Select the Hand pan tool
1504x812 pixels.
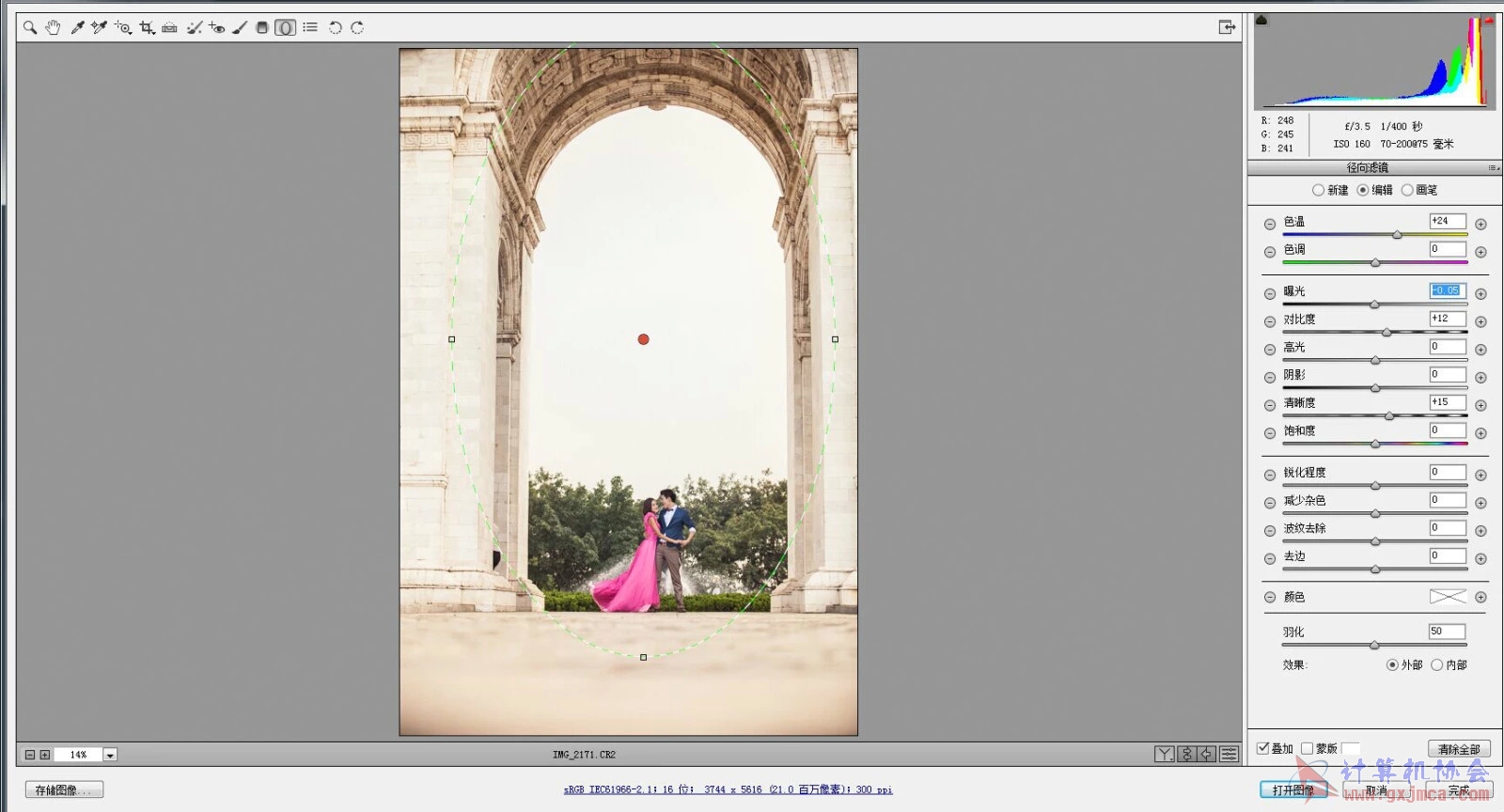tap(53, 28)
